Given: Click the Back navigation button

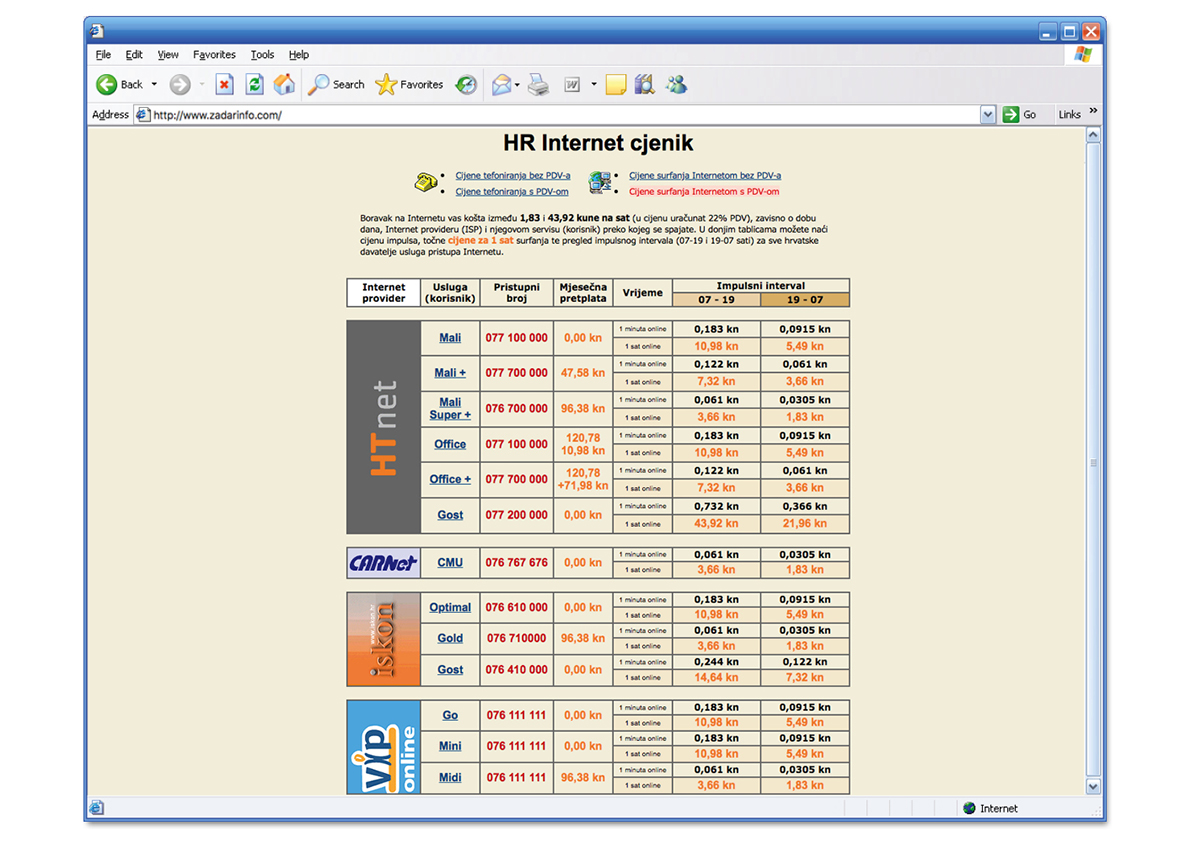Looking at the screenshot, I should (x=120, y=85).
